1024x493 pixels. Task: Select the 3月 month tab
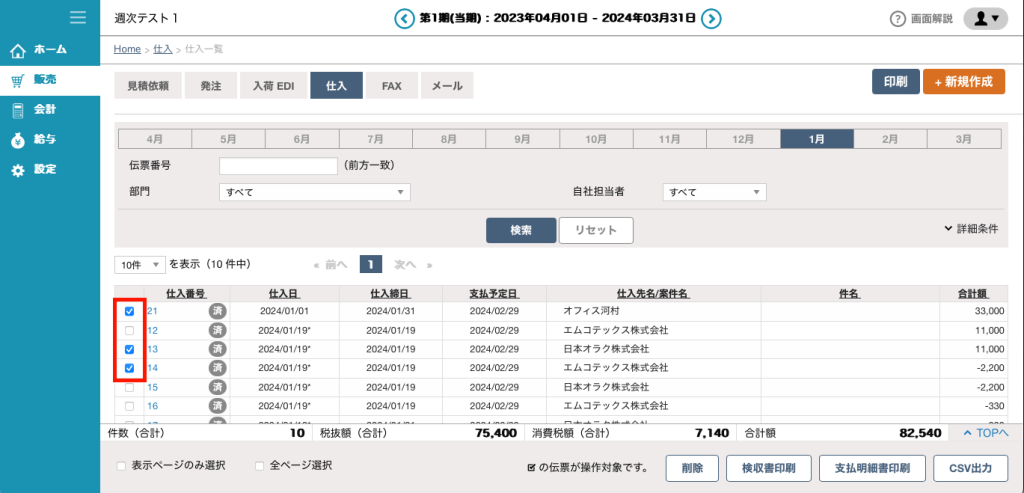pyautogui.click(x=964, y=139)
